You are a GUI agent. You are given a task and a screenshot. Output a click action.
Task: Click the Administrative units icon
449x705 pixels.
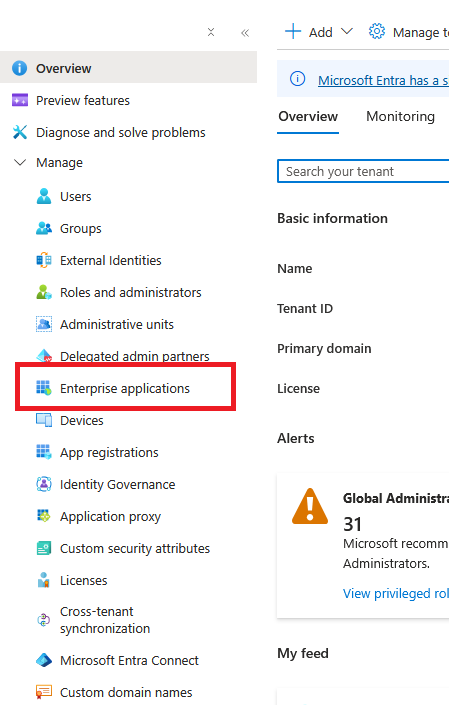pyautogui.click(x=44, y=324)
